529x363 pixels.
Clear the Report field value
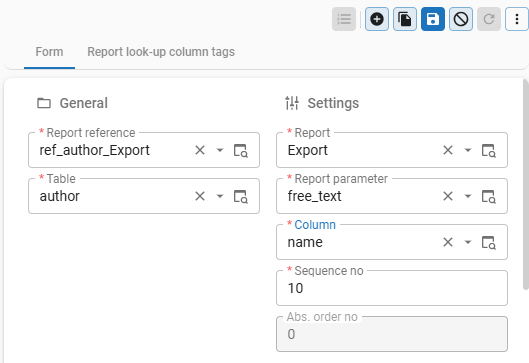448,150
